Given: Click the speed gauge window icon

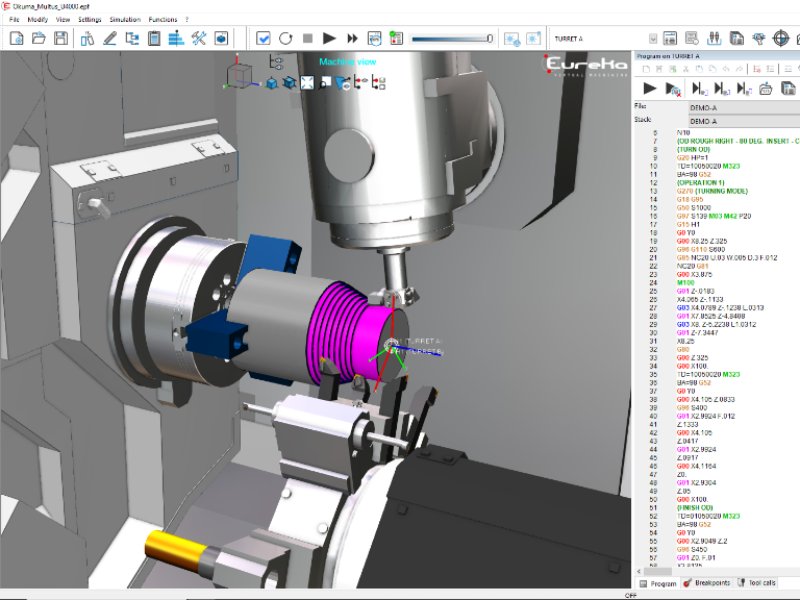Looking at the screenshot, I should pos(374,38).
